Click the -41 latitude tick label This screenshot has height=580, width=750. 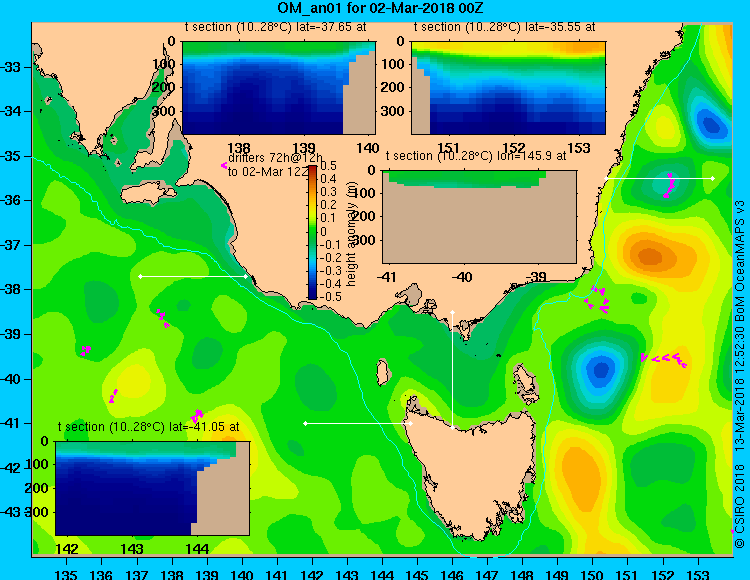tap(11, 423)
